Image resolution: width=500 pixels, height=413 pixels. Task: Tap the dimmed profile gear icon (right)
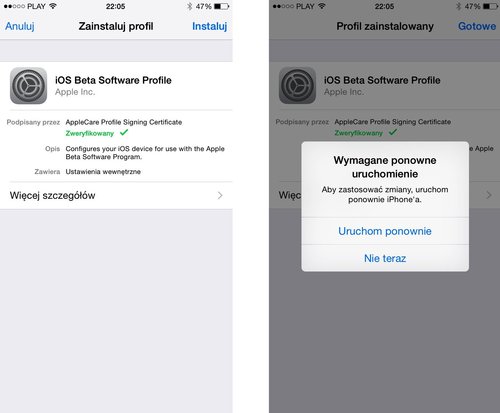297,85
